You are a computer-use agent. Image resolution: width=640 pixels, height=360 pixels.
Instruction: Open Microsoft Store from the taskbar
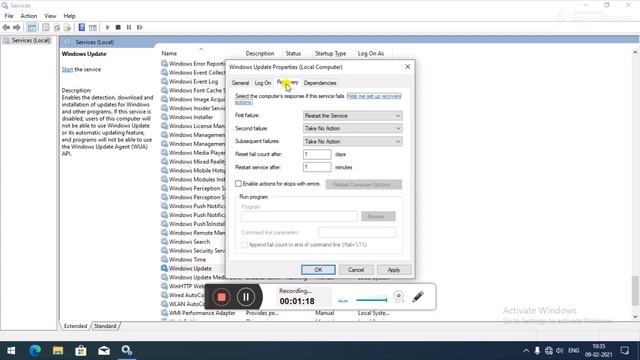(x=81, y=350)
